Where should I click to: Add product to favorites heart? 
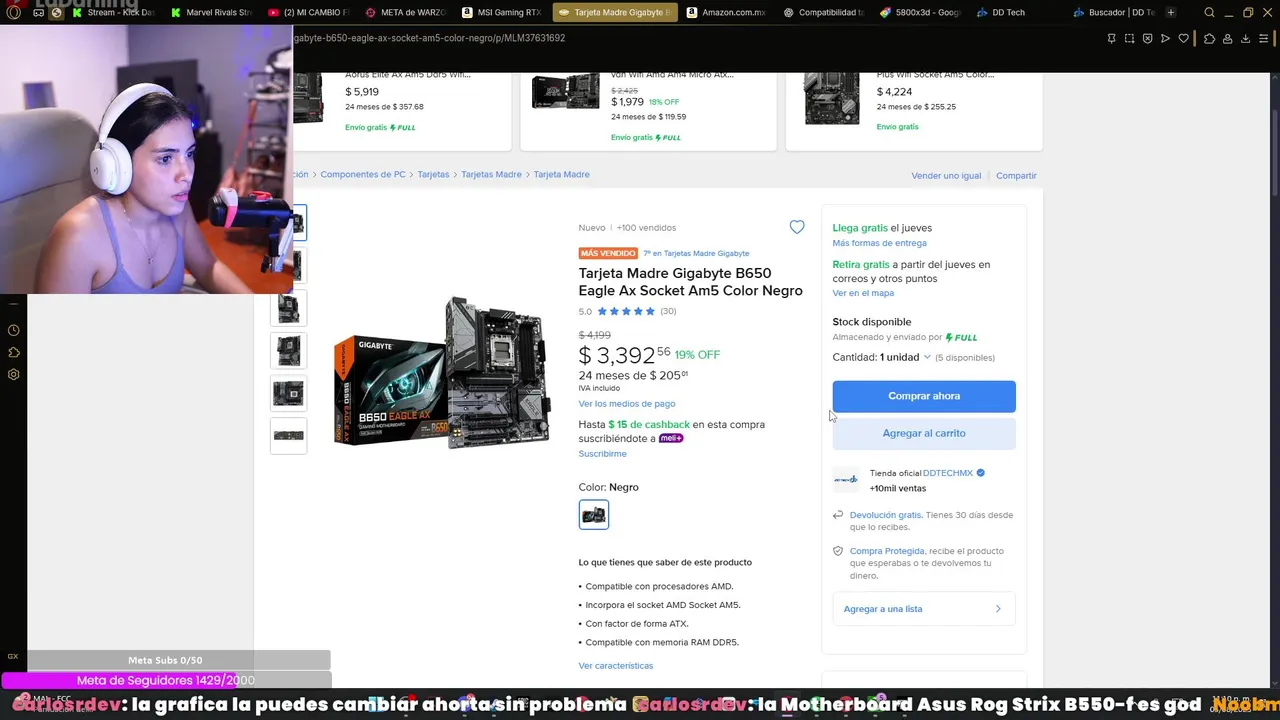pos(797,227)
